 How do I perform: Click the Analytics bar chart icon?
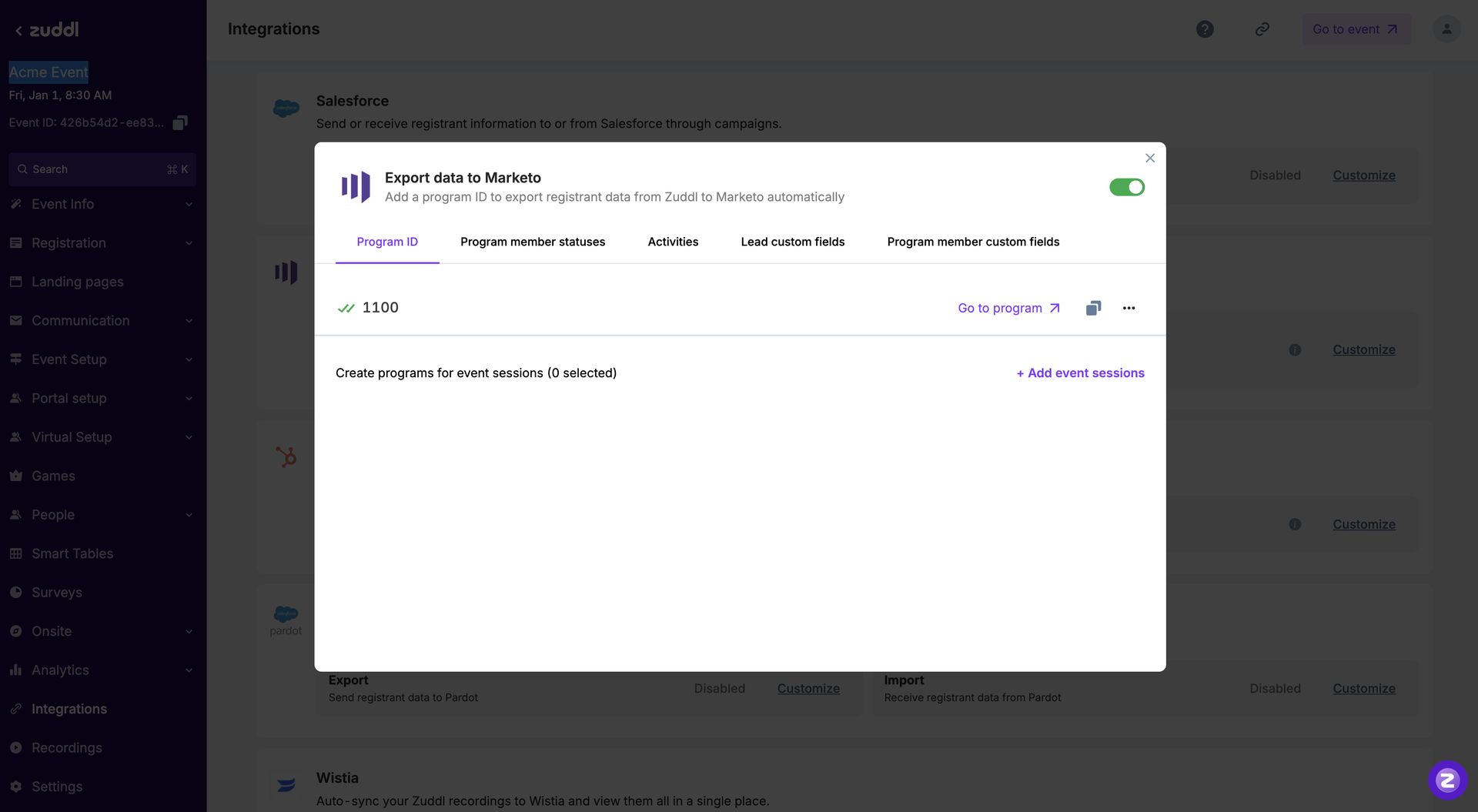[x=15, y=670]
